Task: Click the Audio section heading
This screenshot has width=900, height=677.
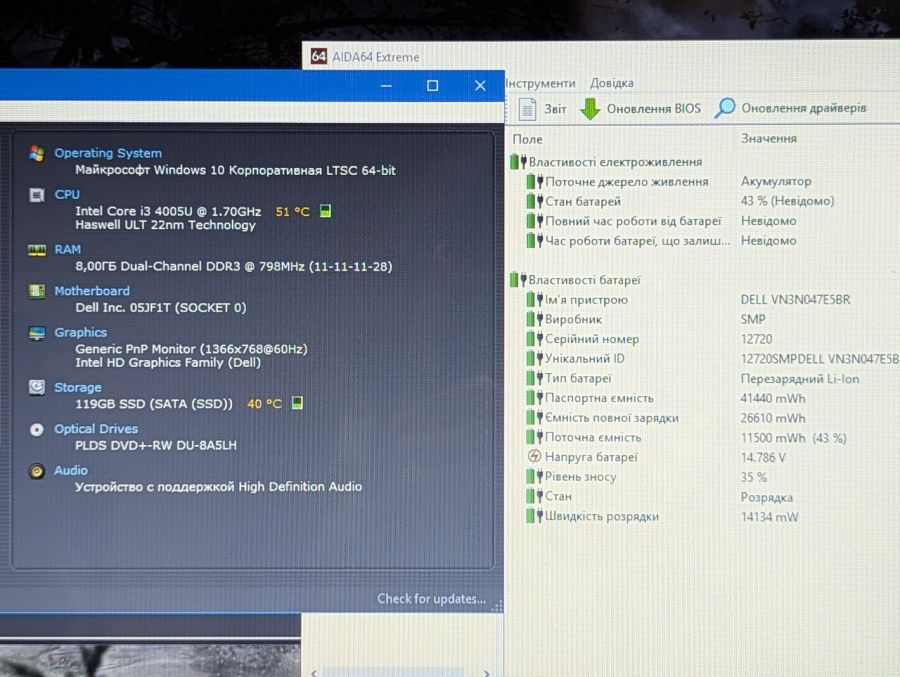Action: 71,470
